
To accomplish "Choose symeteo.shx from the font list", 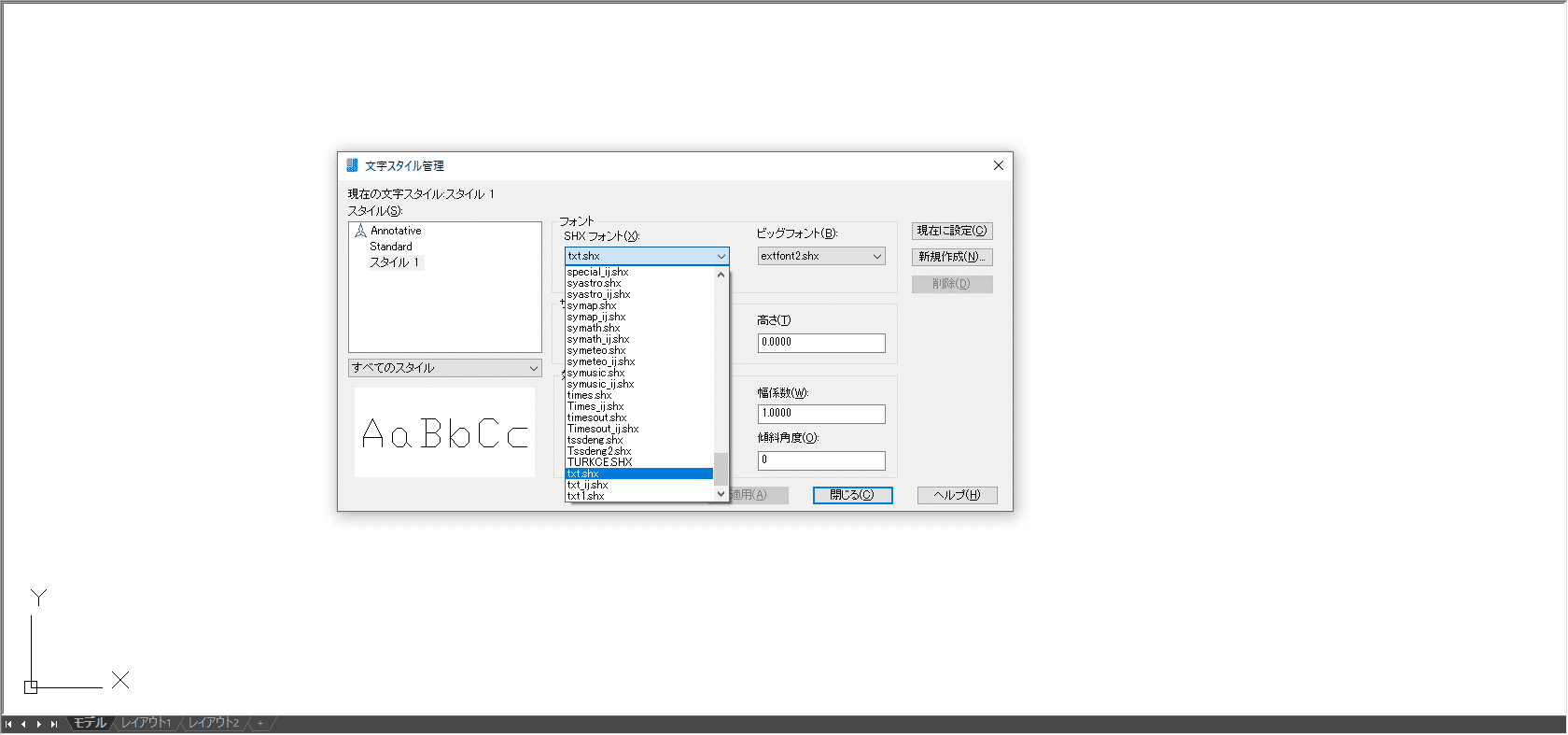I will point(639,350).
